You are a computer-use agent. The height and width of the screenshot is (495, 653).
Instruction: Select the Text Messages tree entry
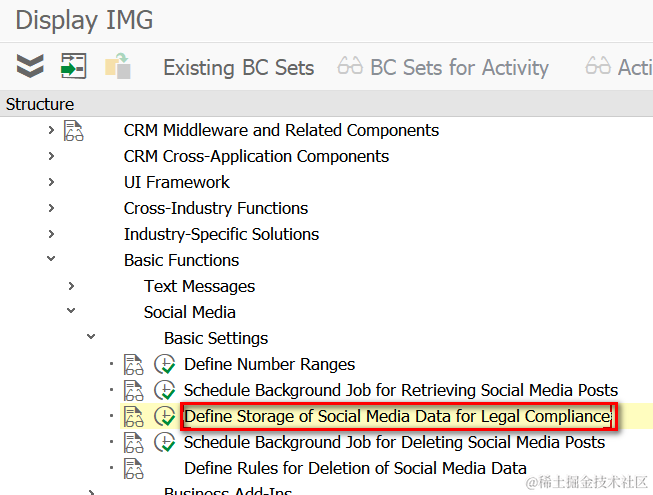click(x=199, y=286)
